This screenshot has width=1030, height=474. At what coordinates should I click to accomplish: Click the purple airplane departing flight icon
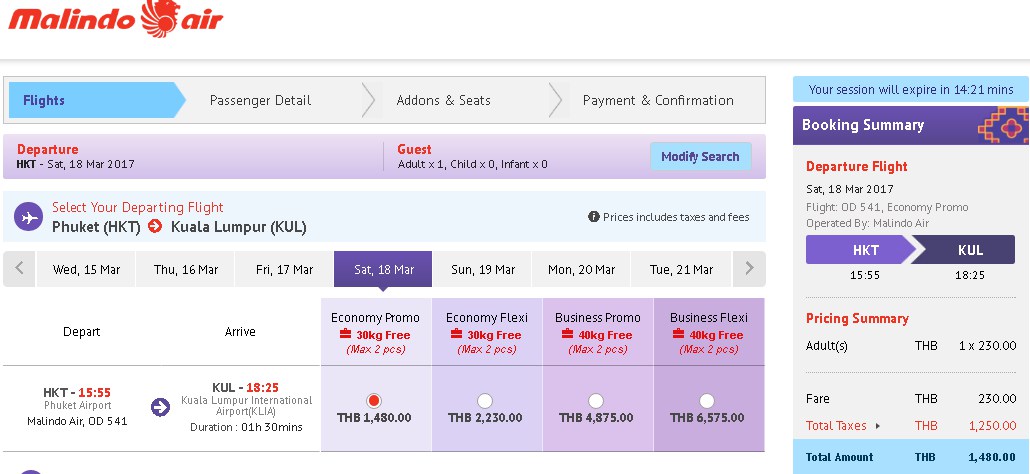[28, 217]
